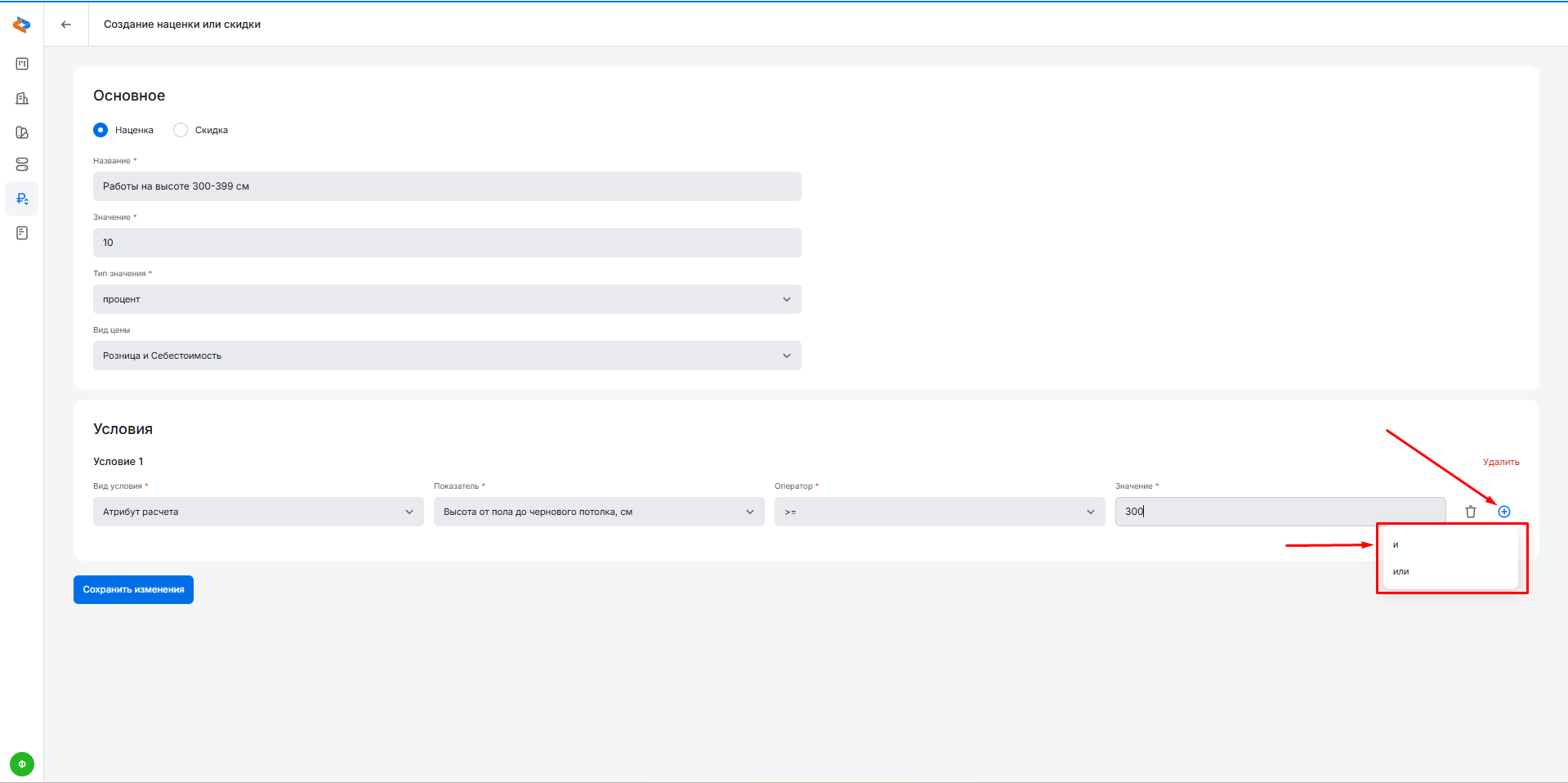Open the Оператор dropdown
The height and width of the screenshot is (783, 1568).
[939, 512]
